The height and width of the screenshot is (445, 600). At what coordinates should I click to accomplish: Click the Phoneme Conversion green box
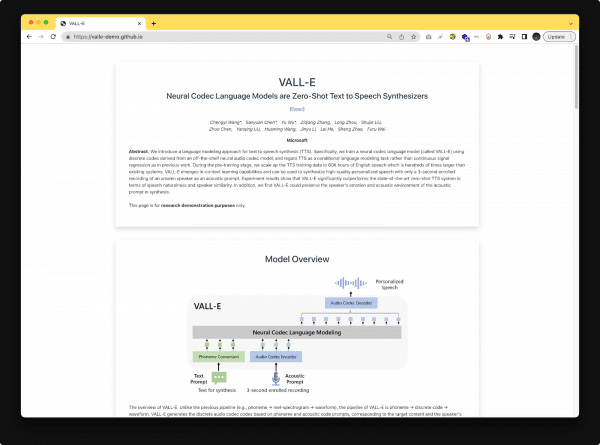pos(218,357)
